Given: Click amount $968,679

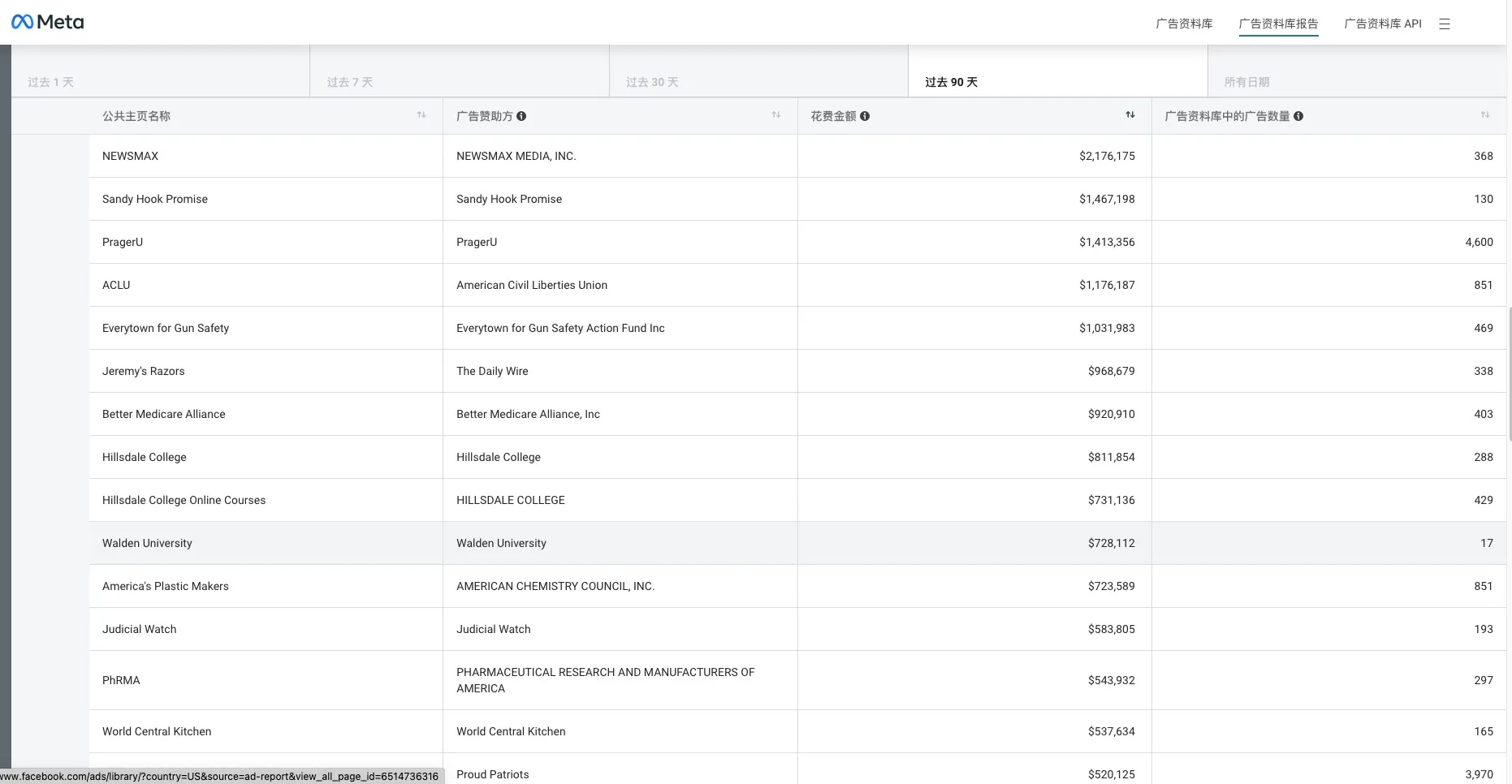Looking at the screenshot, I should coord(1112,371).
